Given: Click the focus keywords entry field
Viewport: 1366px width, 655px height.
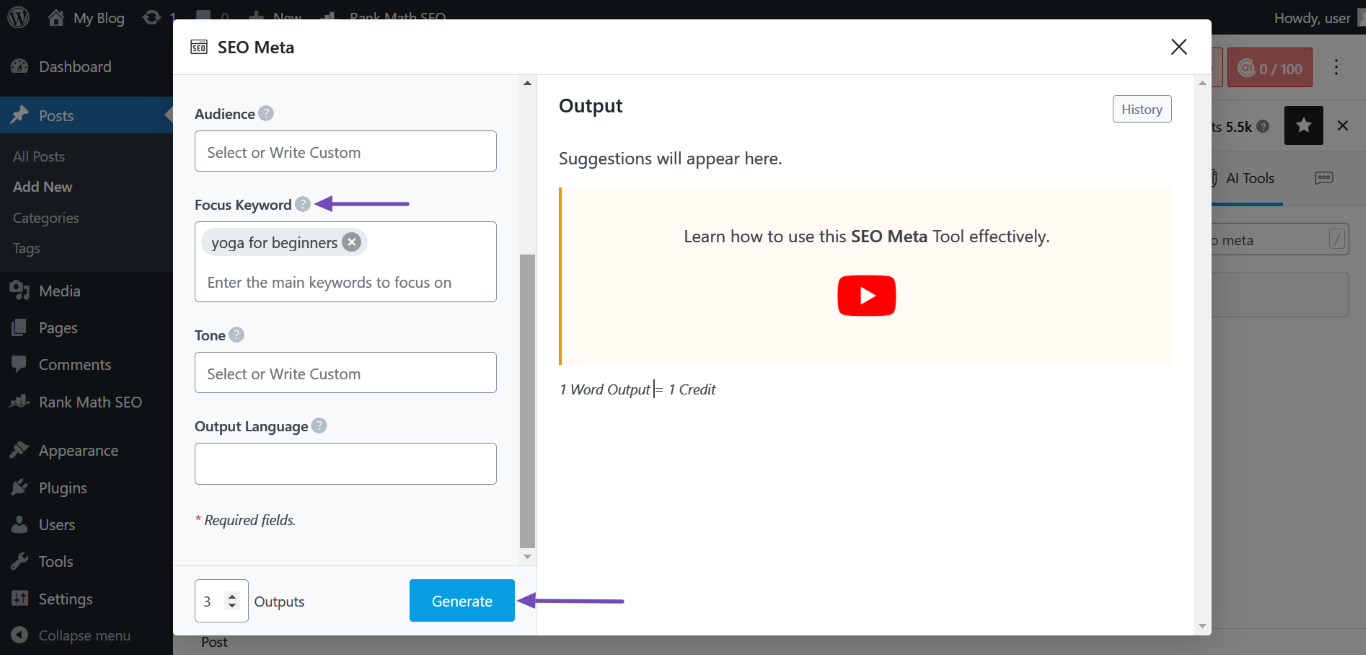Looking at the screenshot, I should coord(345,282).
